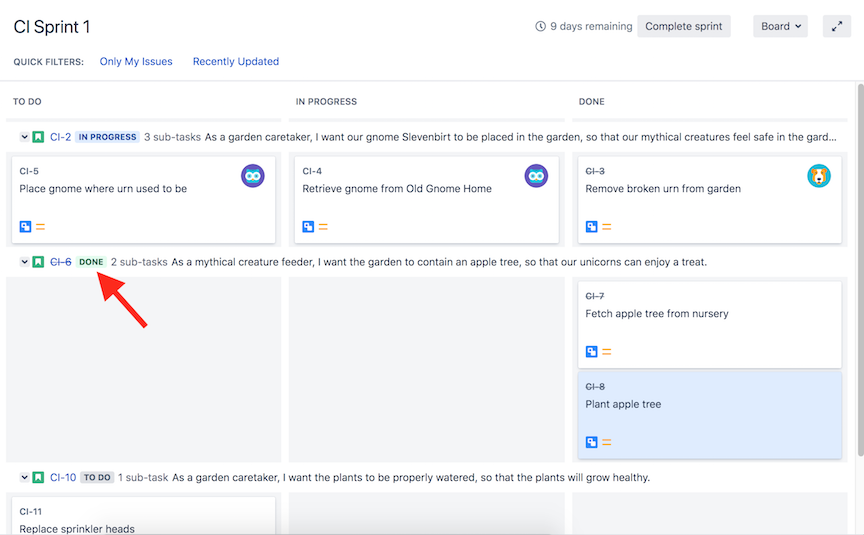This screenshot has width=864, height=535.
Task: Open the Board dropdown menu
Action: pyautogui.click(x=780, y=26)
